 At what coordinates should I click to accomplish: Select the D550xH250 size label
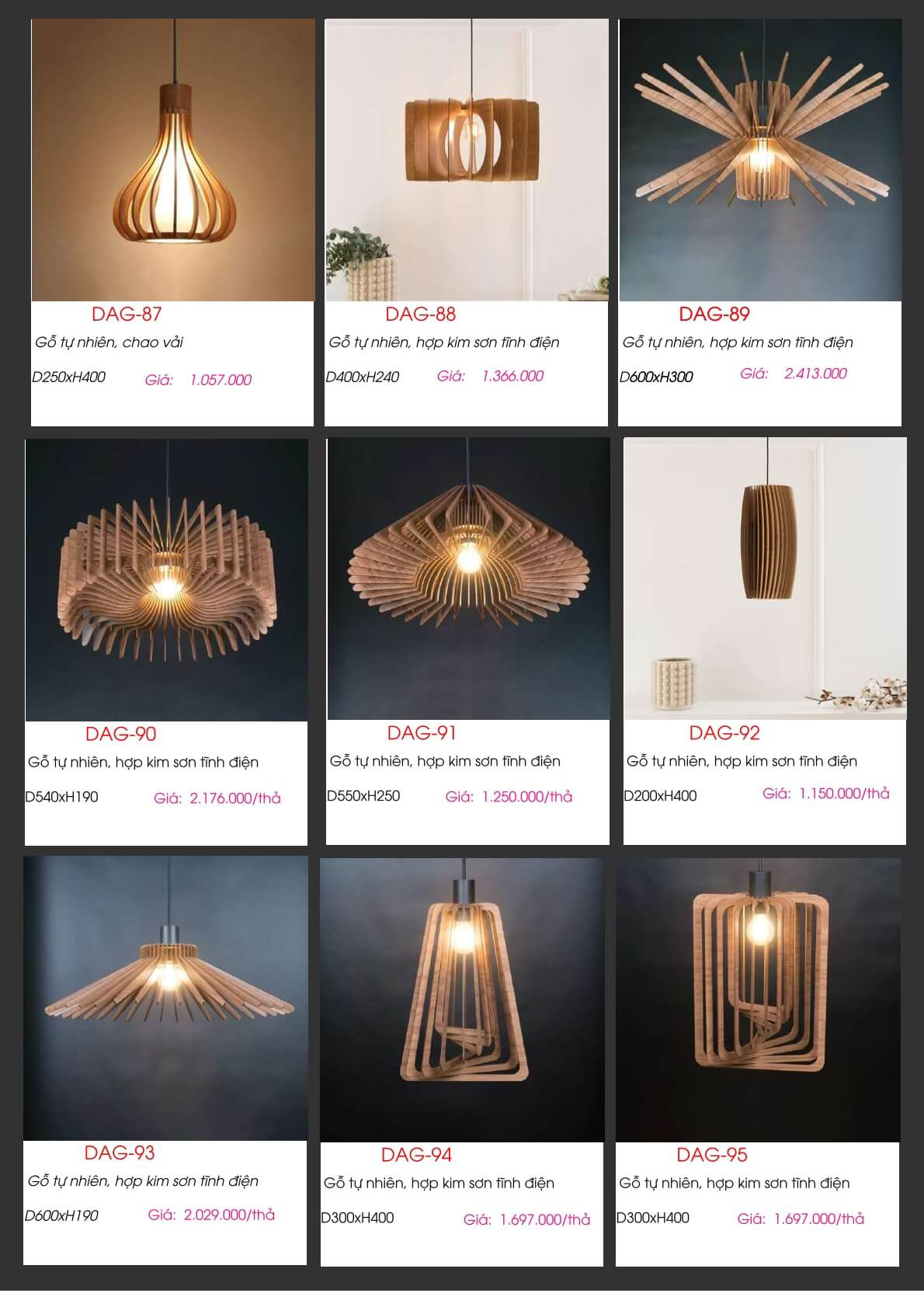tap(363, 796)
